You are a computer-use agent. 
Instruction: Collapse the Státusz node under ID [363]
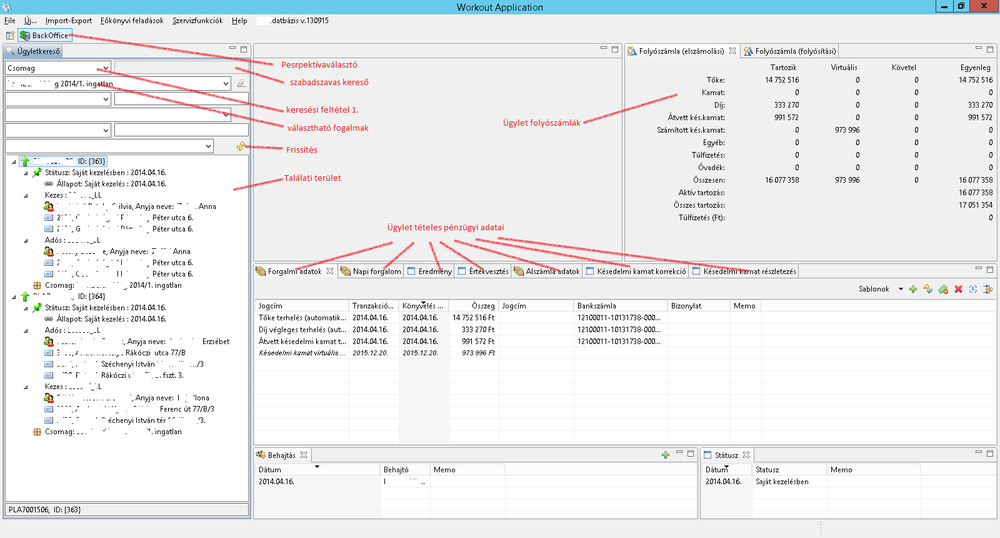[x=26, y=173]
